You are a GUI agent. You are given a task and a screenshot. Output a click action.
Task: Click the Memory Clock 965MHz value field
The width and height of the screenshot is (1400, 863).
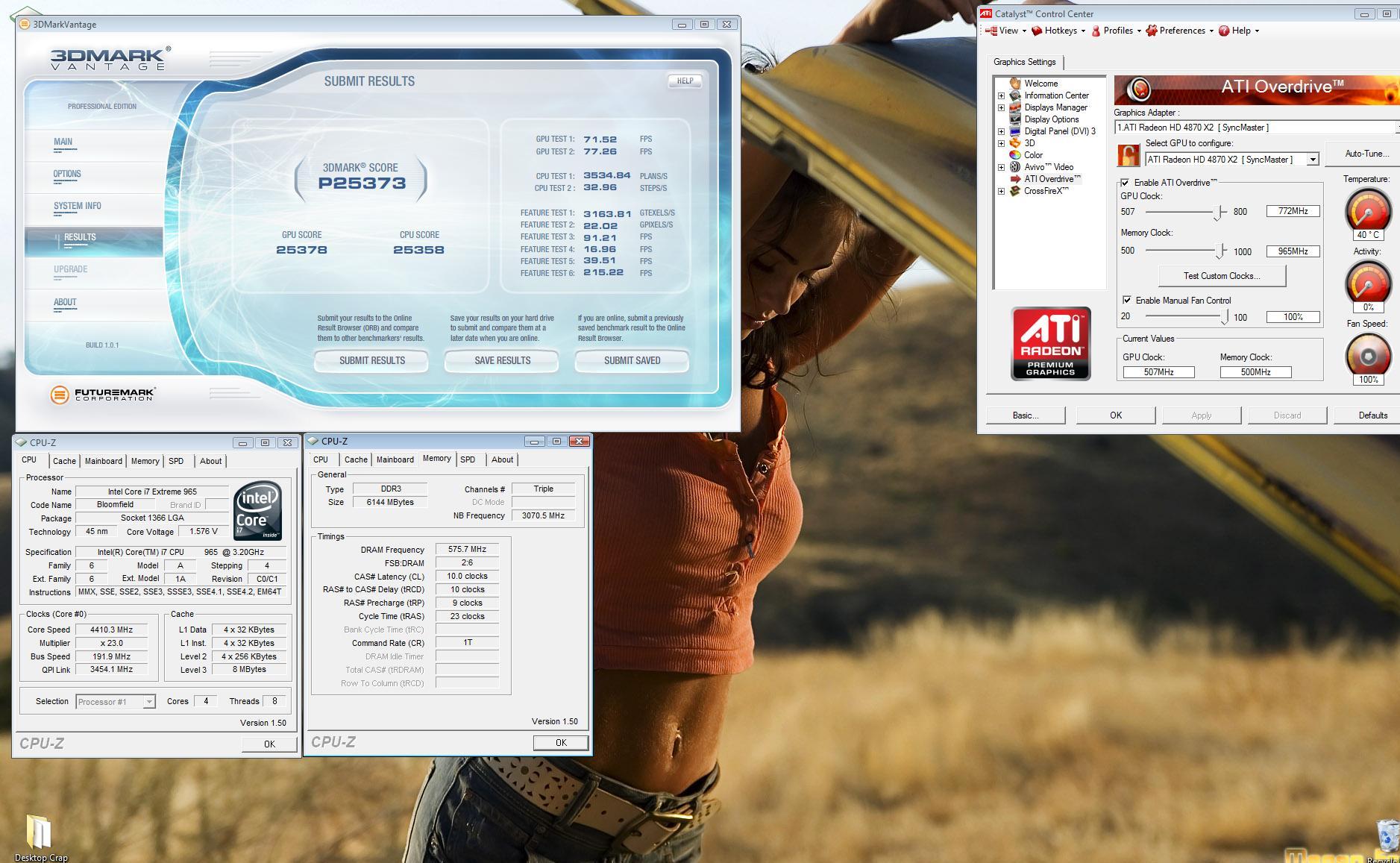(1293, 251)
